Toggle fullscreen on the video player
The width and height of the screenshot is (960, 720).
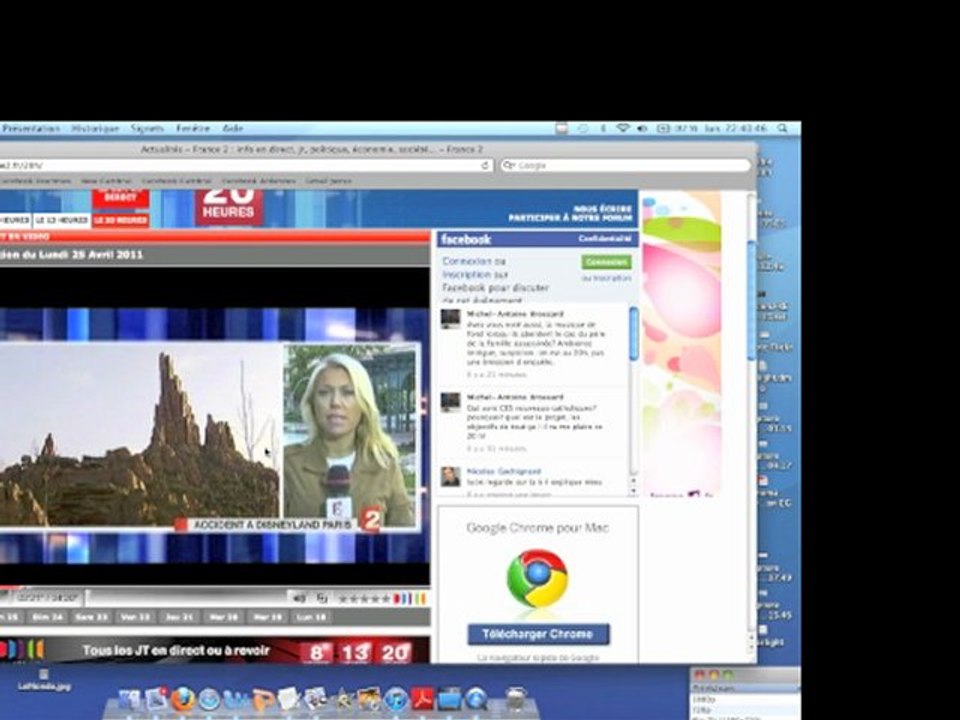[322, 598]
